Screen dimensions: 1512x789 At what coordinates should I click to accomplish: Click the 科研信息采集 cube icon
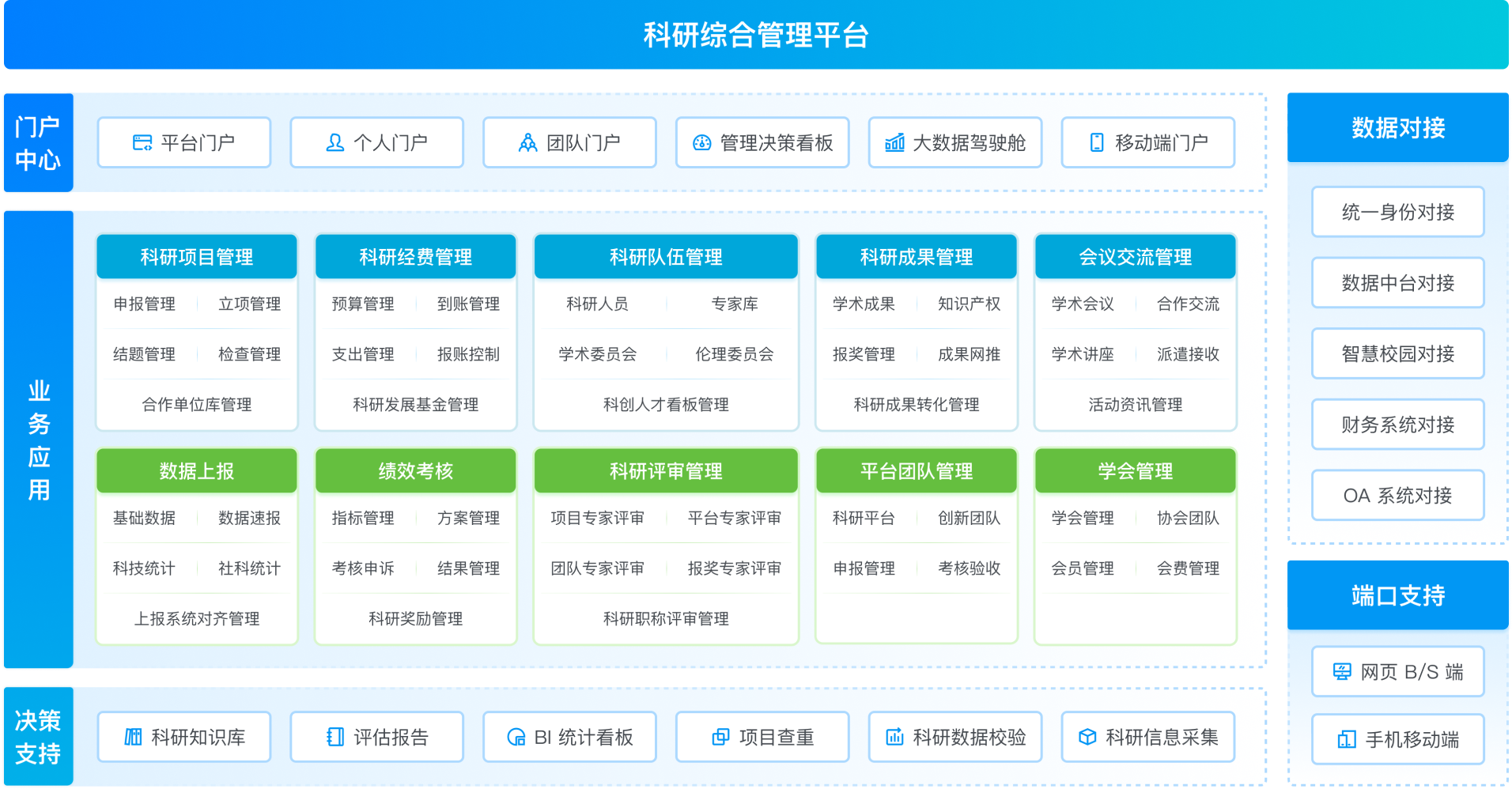click(x=1087, y=738)
